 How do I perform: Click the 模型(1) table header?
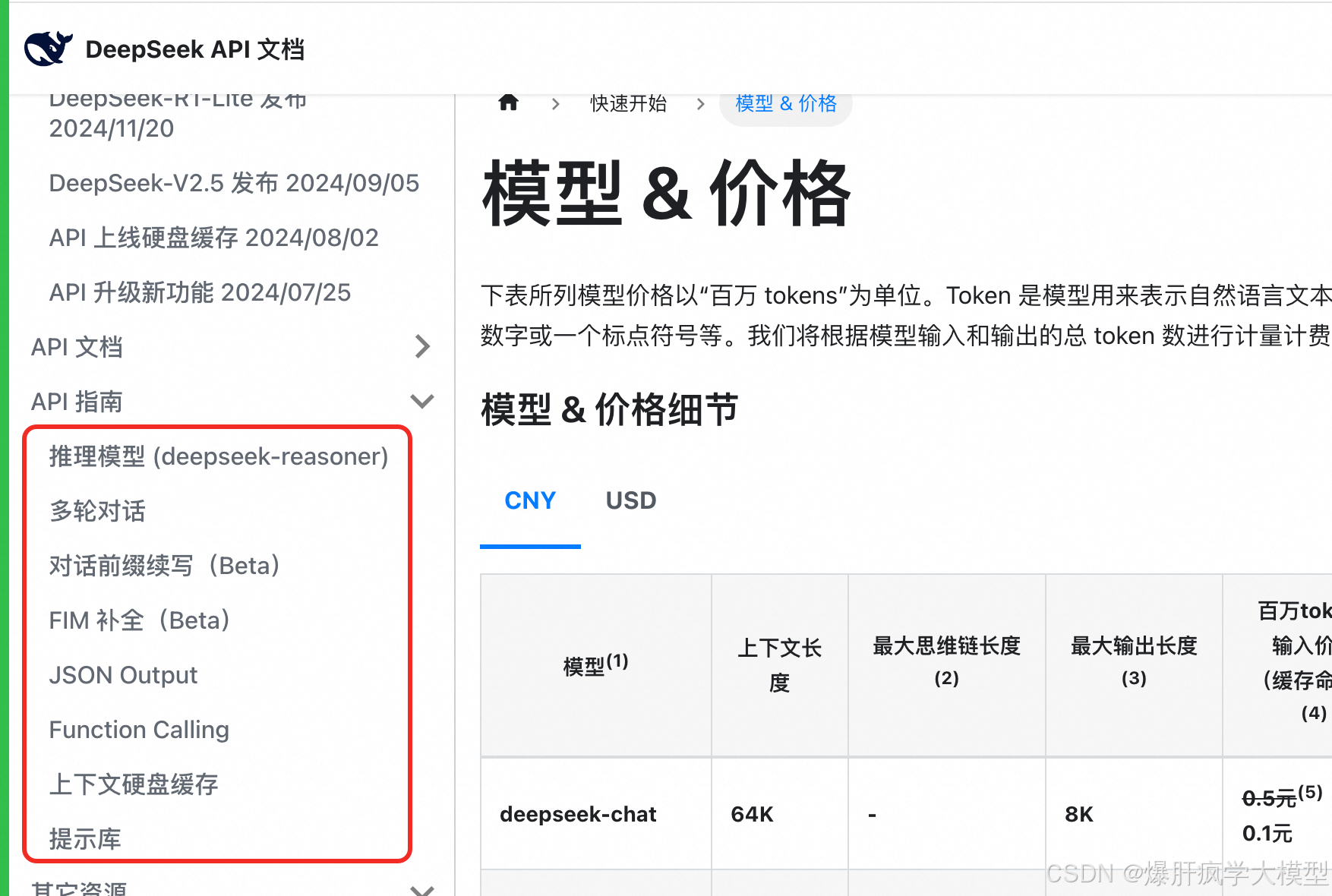pos(596,664)
